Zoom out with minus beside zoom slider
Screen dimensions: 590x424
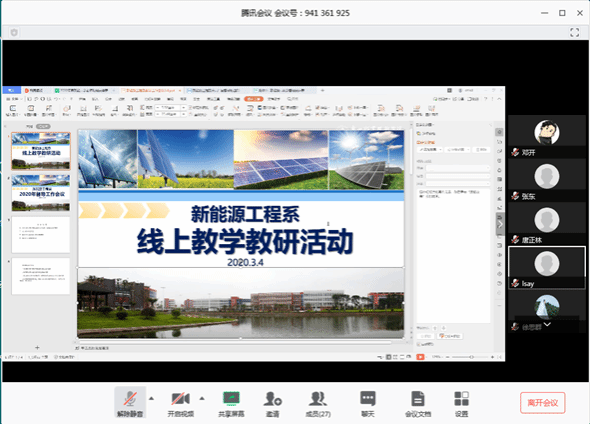tap(447, 357)
